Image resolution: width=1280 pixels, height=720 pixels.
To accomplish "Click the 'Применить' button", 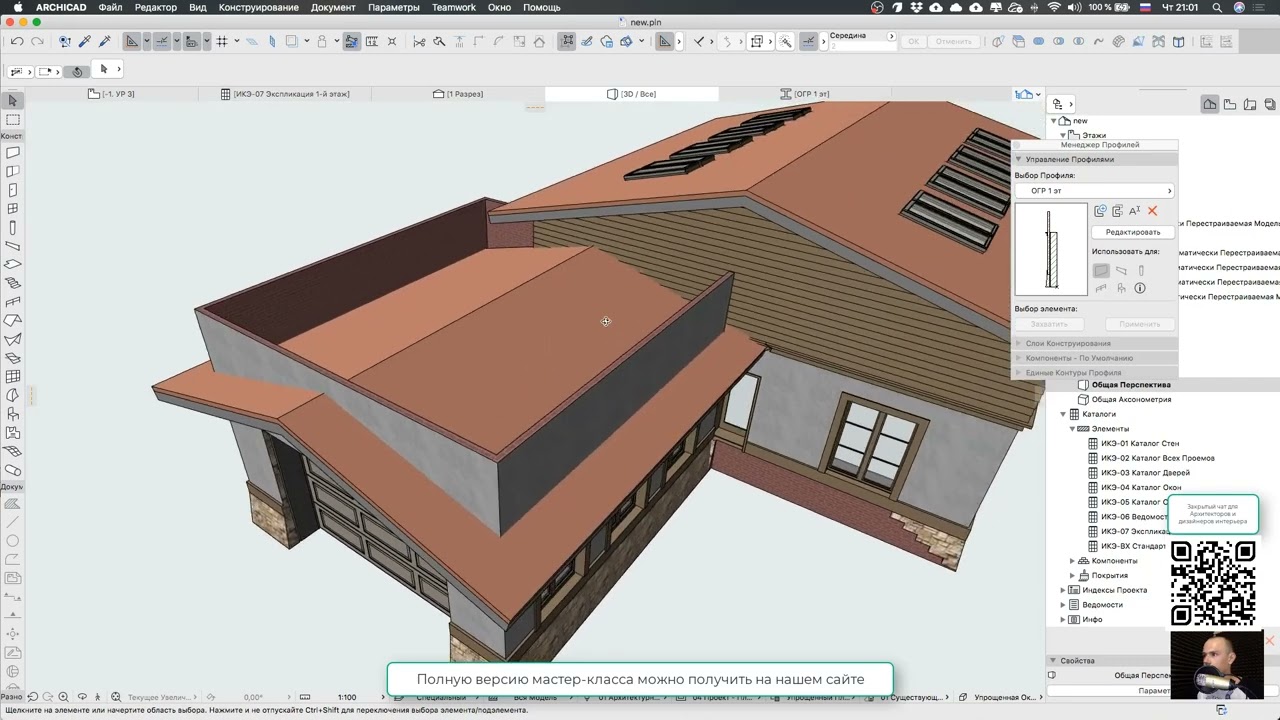I will [1140, 324].
